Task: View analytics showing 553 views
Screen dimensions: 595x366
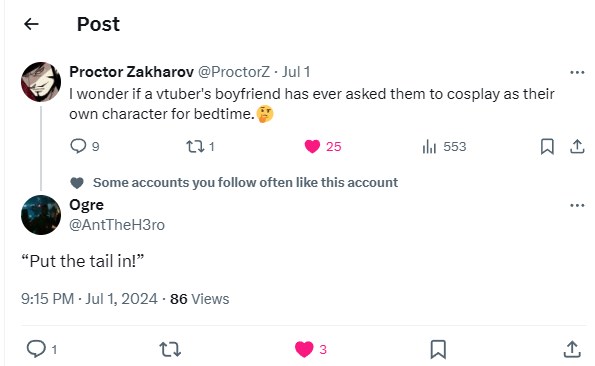Action: pyautogui.click(x=444, y=146)
